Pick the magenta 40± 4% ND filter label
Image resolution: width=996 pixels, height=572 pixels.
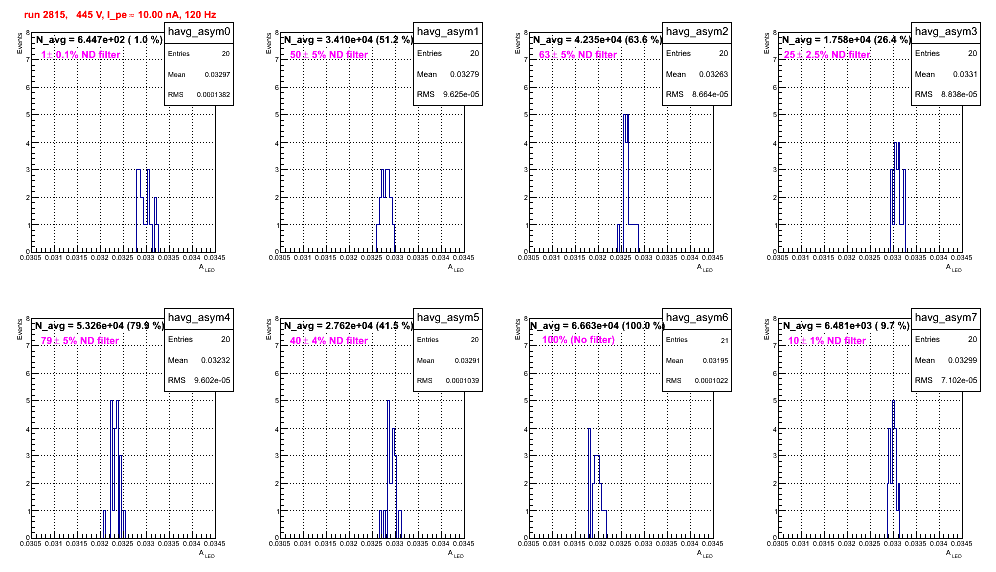329,341
